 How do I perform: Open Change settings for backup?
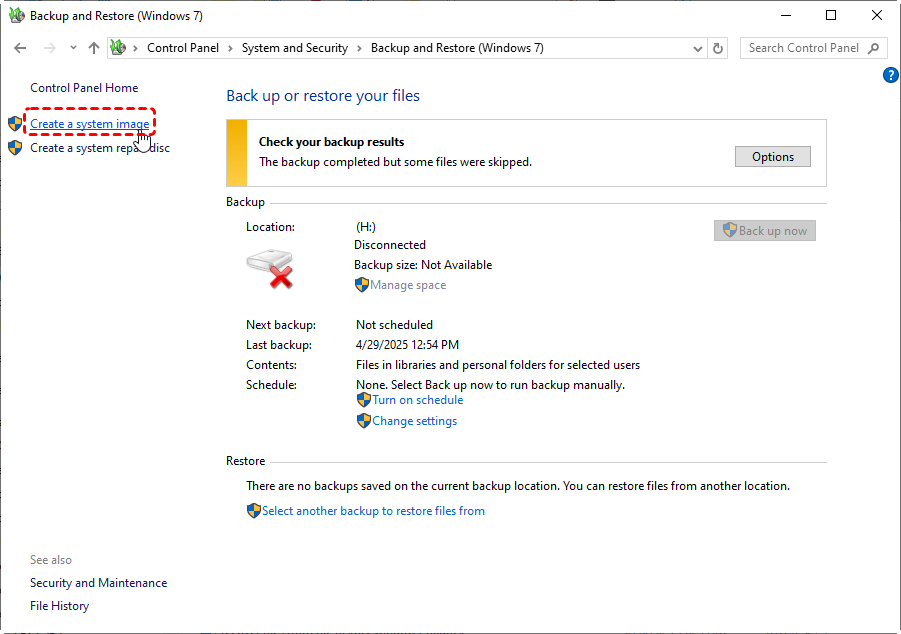414,421
